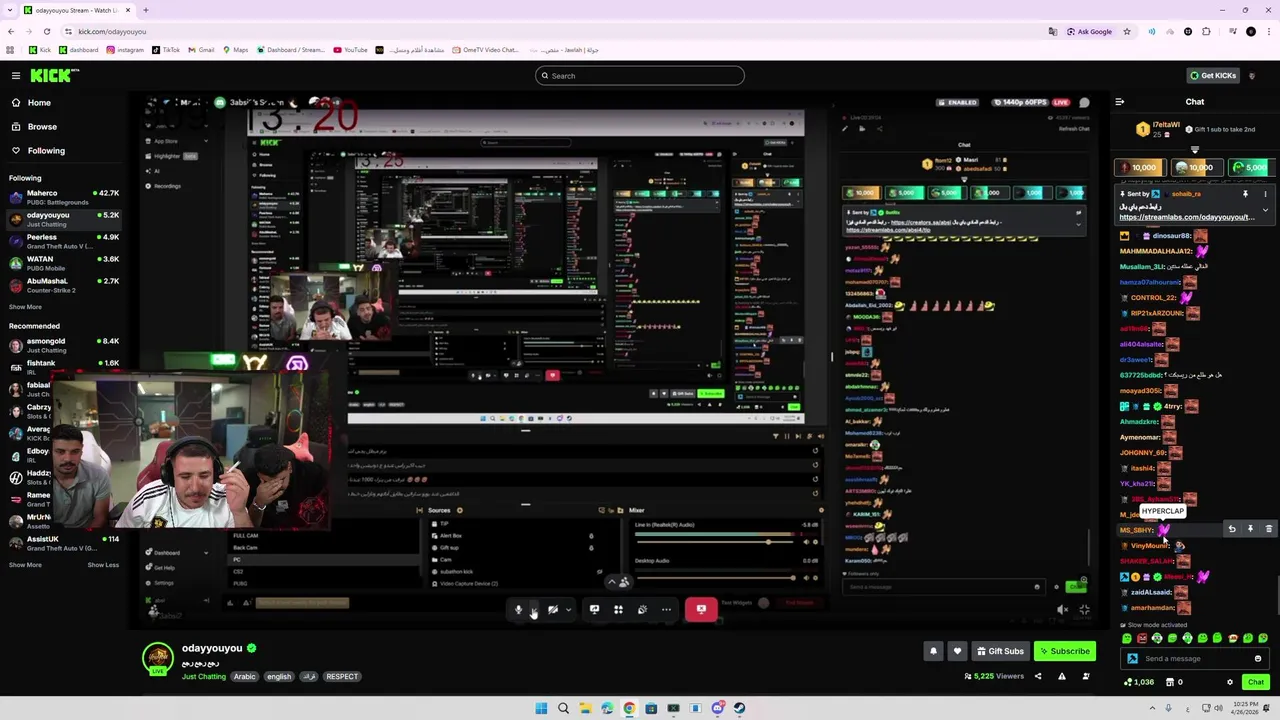1280x720 pixels.
Task: Report stream using warning triangle icon
Action: point(1061,677)
